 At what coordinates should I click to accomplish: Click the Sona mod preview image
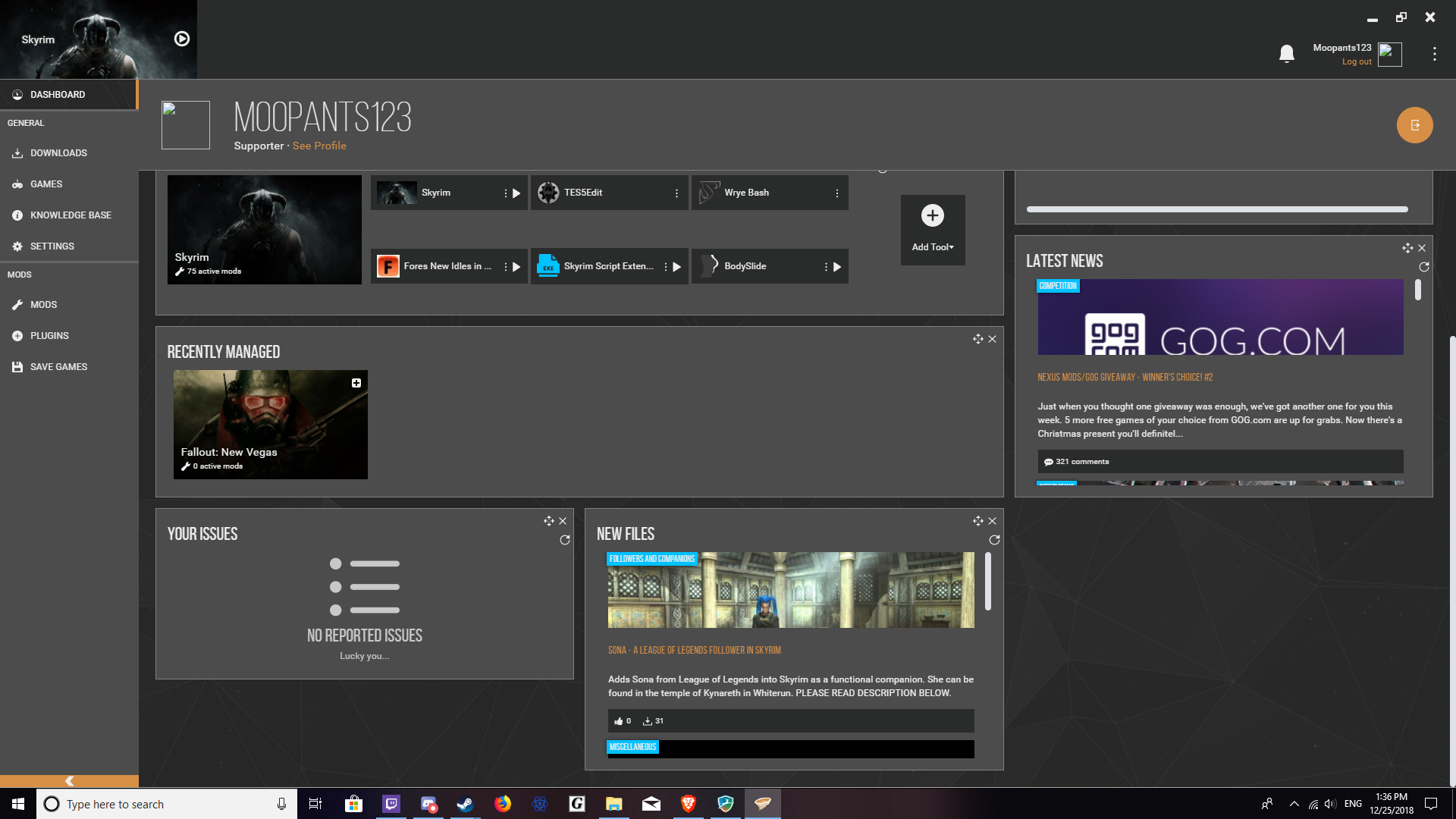(x=791, y=590)
